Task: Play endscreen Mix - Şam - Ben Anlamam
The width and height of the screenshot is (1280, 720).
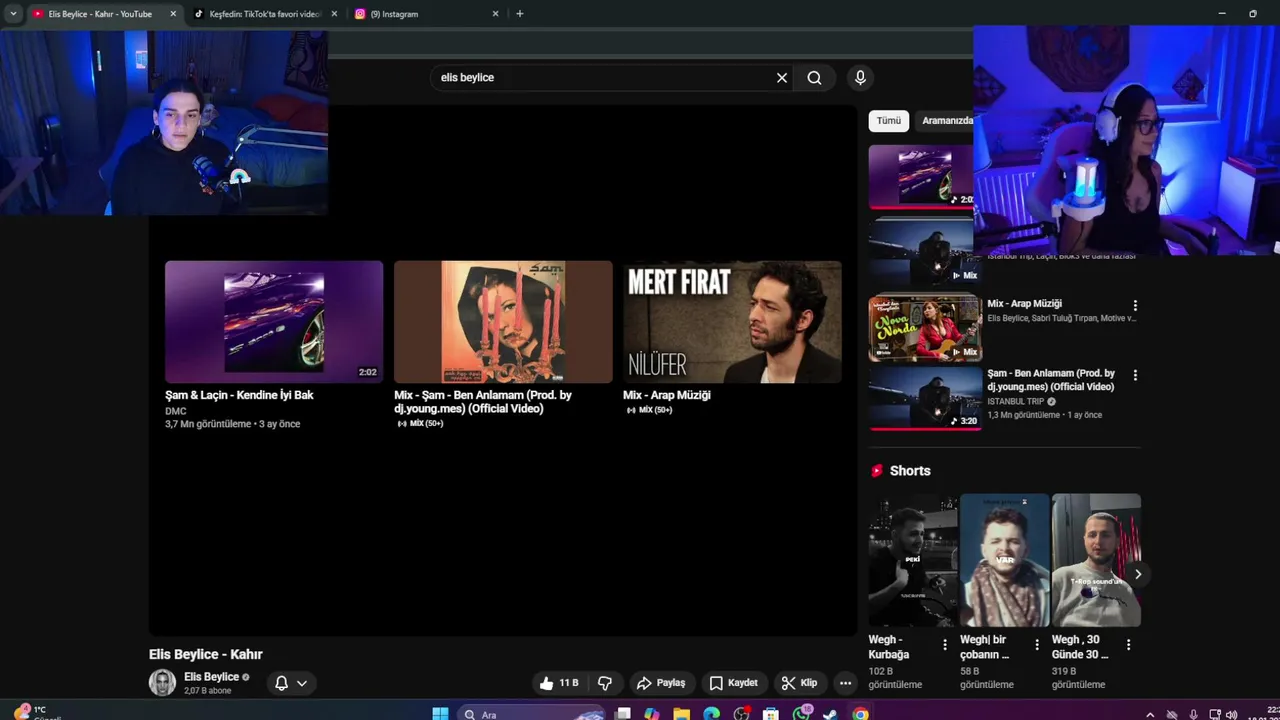Action: click(x=503, y=322)
